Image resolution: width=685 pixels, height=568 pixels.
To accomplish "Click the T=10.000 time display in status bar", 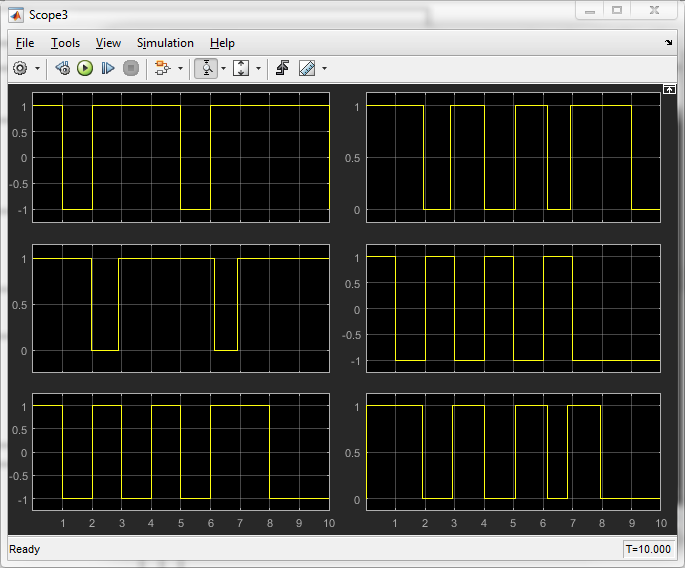I will 648,549.
